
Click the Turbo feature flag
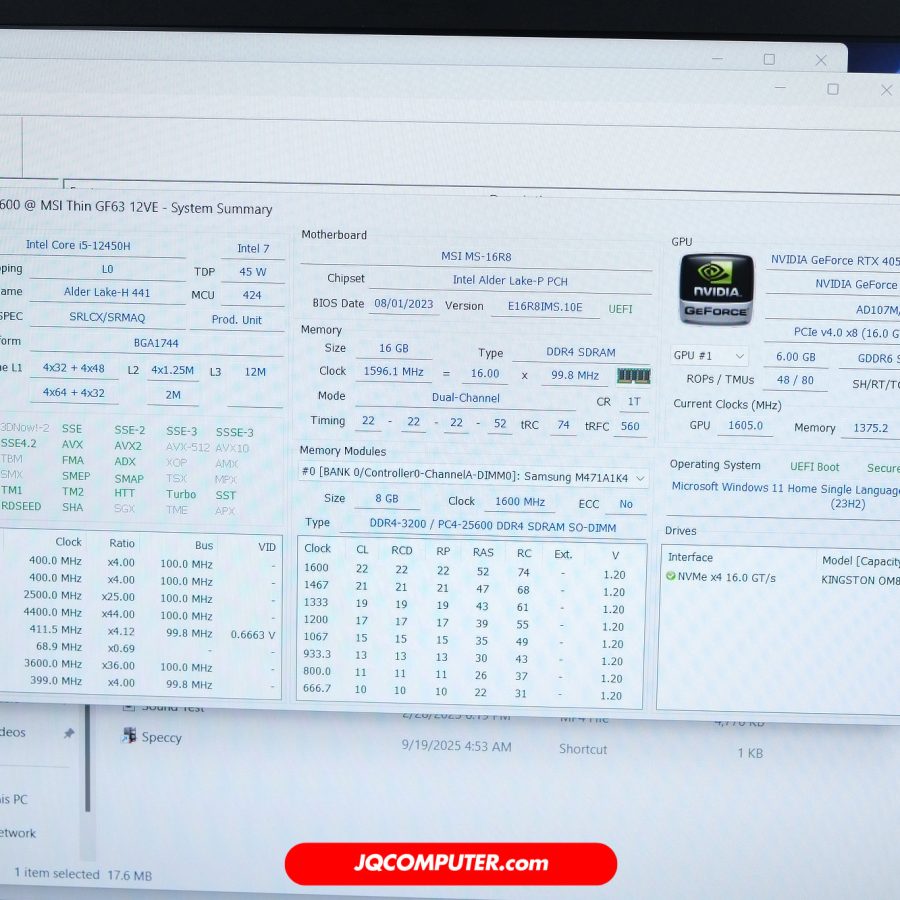[181, 494]
